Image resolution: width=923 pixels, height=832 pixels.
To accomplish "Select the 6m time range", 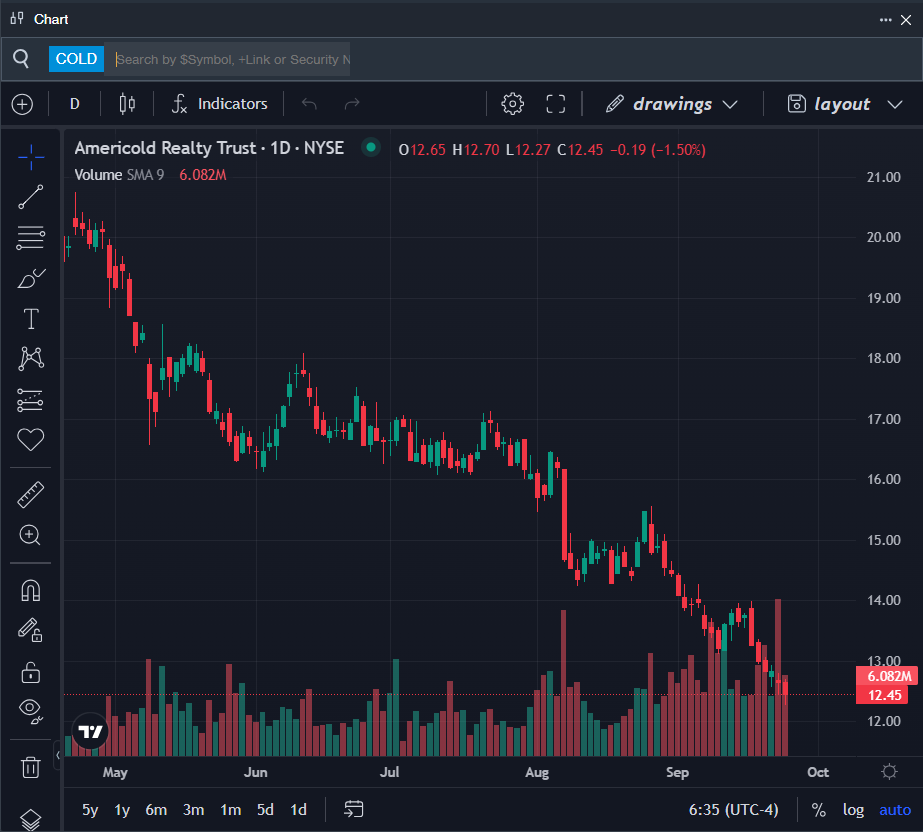I will [x=156, y=810].
